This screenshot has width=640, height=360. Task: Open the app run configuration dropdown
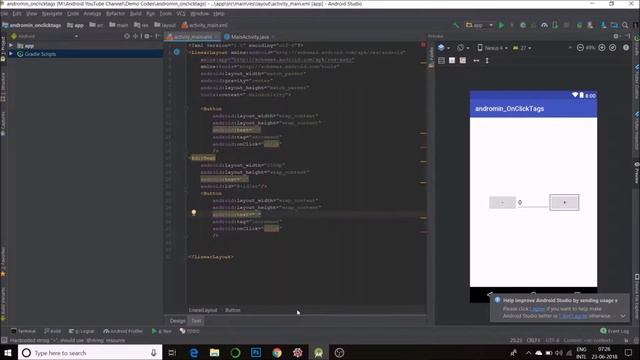(480, 25)
